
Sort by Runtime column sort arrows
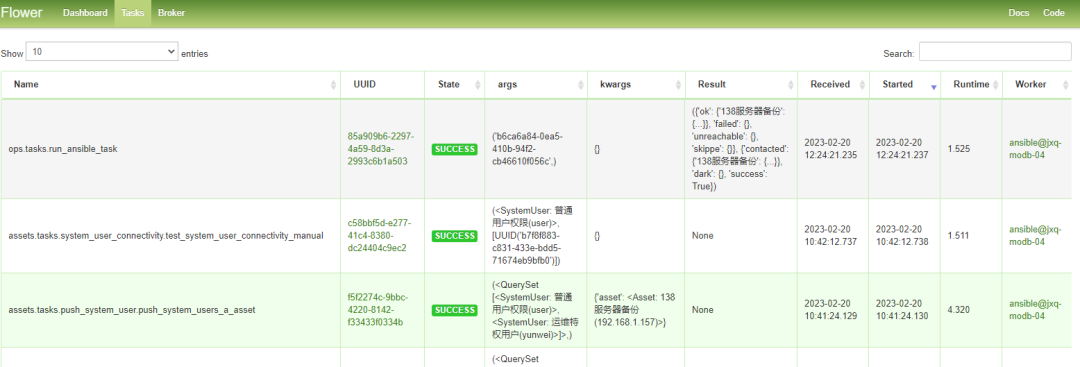[x=996, y=85]
